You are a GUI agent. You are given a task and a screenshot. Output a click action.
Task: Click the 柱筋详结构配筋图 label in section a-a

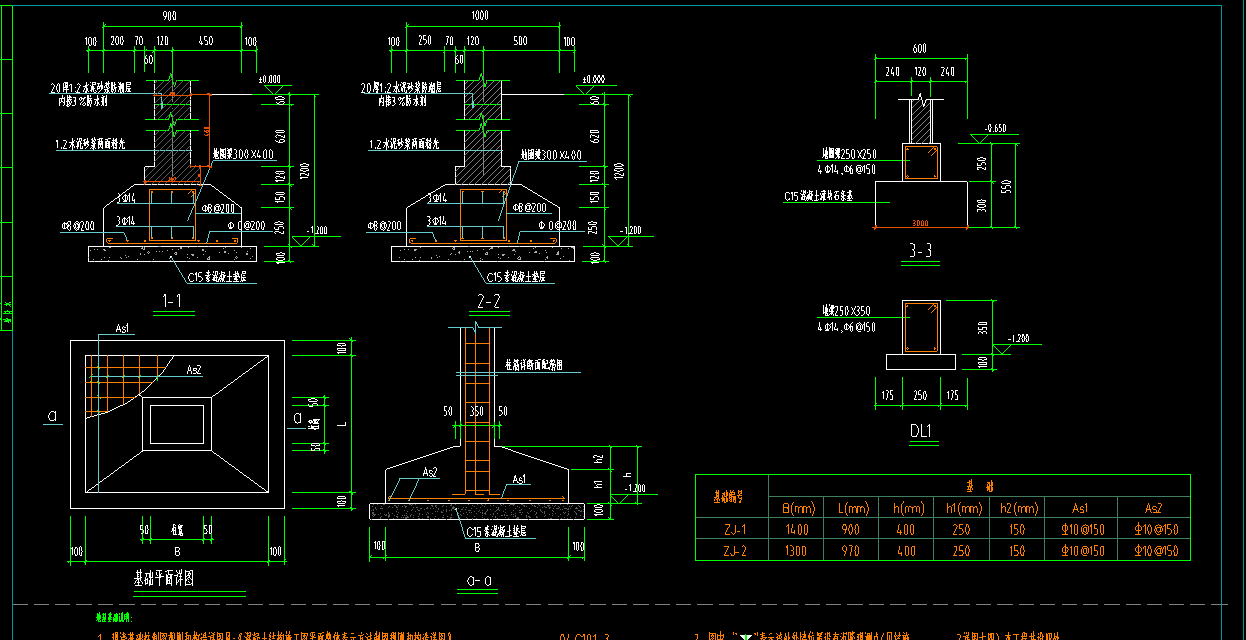point(534,366)
